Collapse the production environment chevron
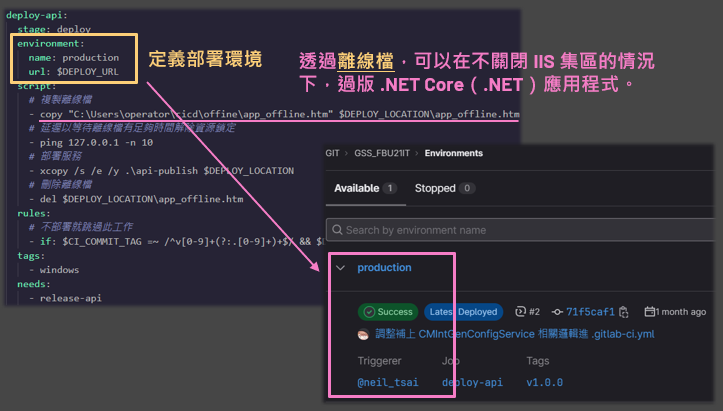 341,268
